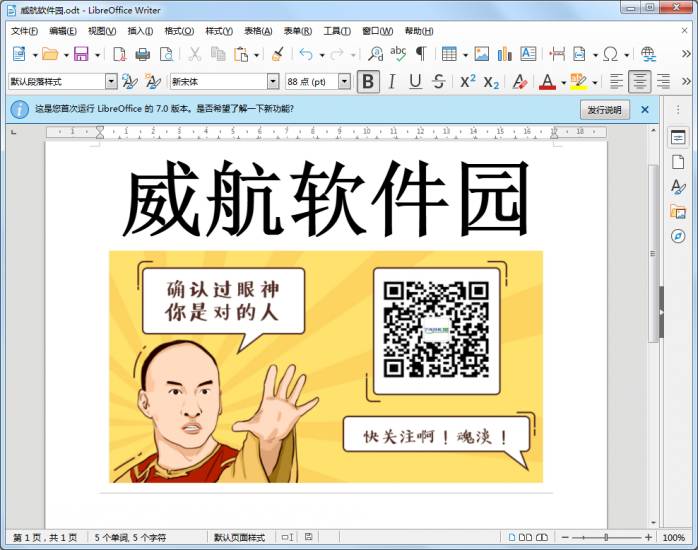Apply the yellow highlighting color
698x550 pixels.
coord(579,82)
